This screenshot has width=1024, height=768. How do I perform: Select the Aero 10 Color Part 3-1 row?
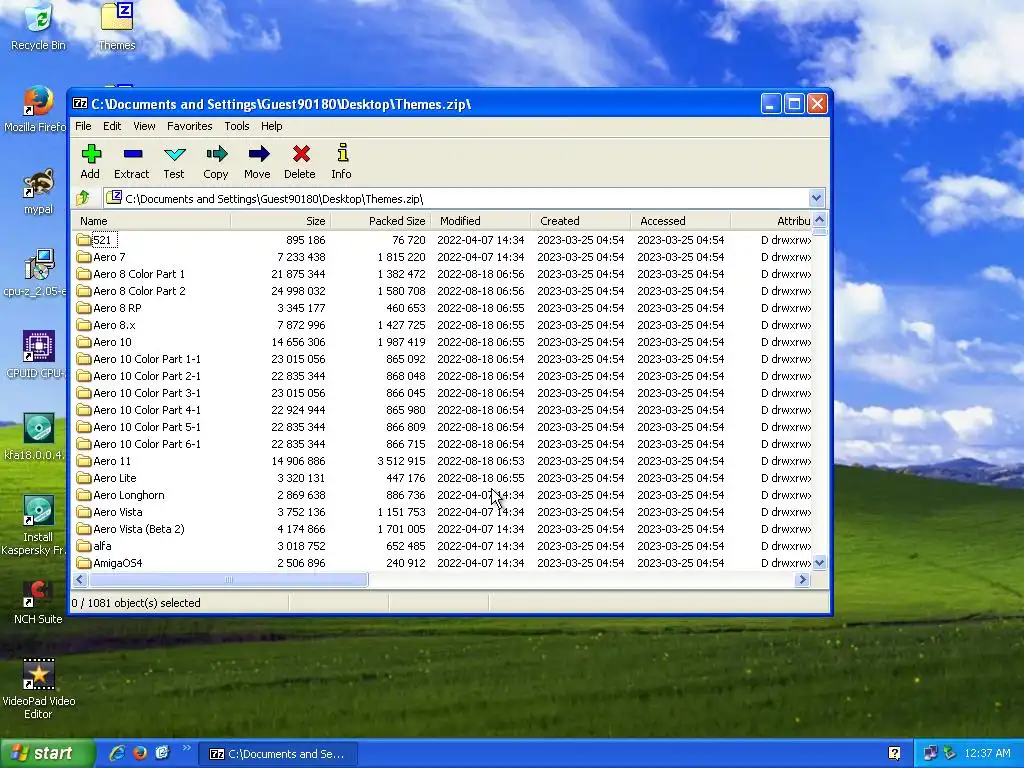click(441, 392)
